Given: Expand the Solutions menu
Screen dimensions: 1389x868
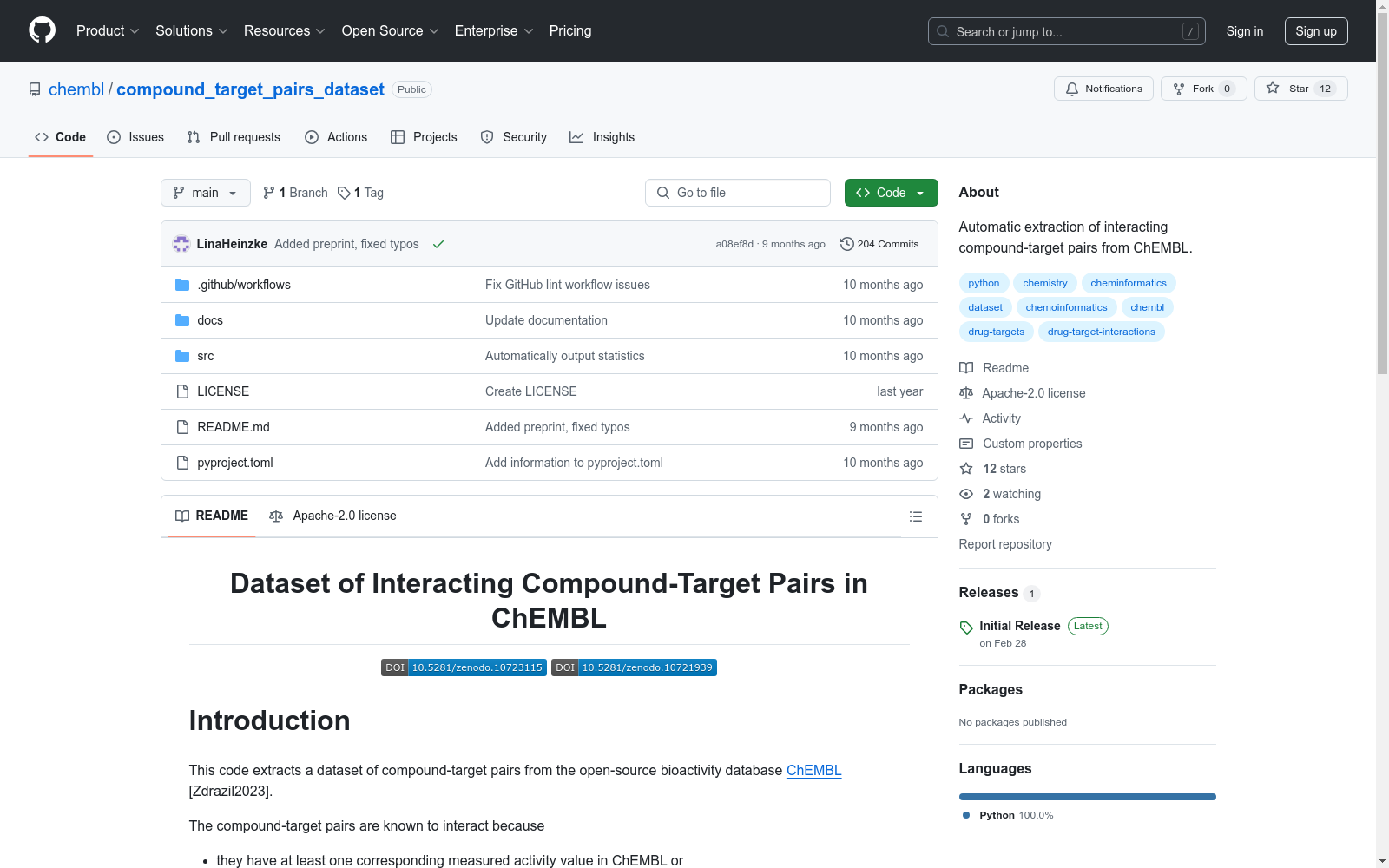Looking at the screenshot, I should (192, 31).
